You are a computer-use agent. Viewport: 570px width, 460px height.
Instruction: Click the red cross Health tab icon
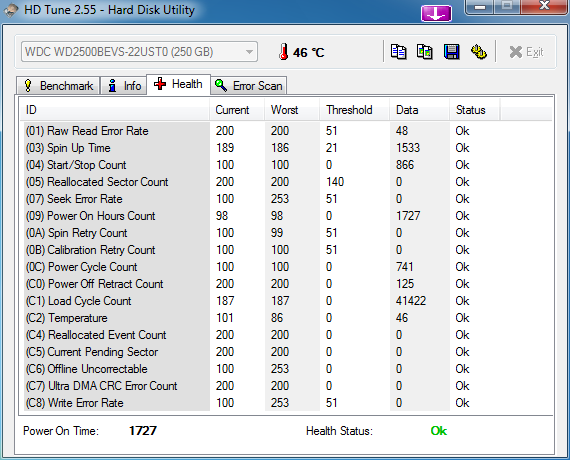coord(160,84)
